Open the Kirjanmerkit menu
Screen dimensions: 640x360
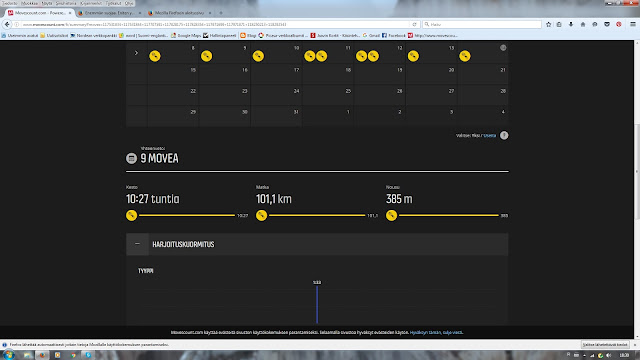coord(91,3)
